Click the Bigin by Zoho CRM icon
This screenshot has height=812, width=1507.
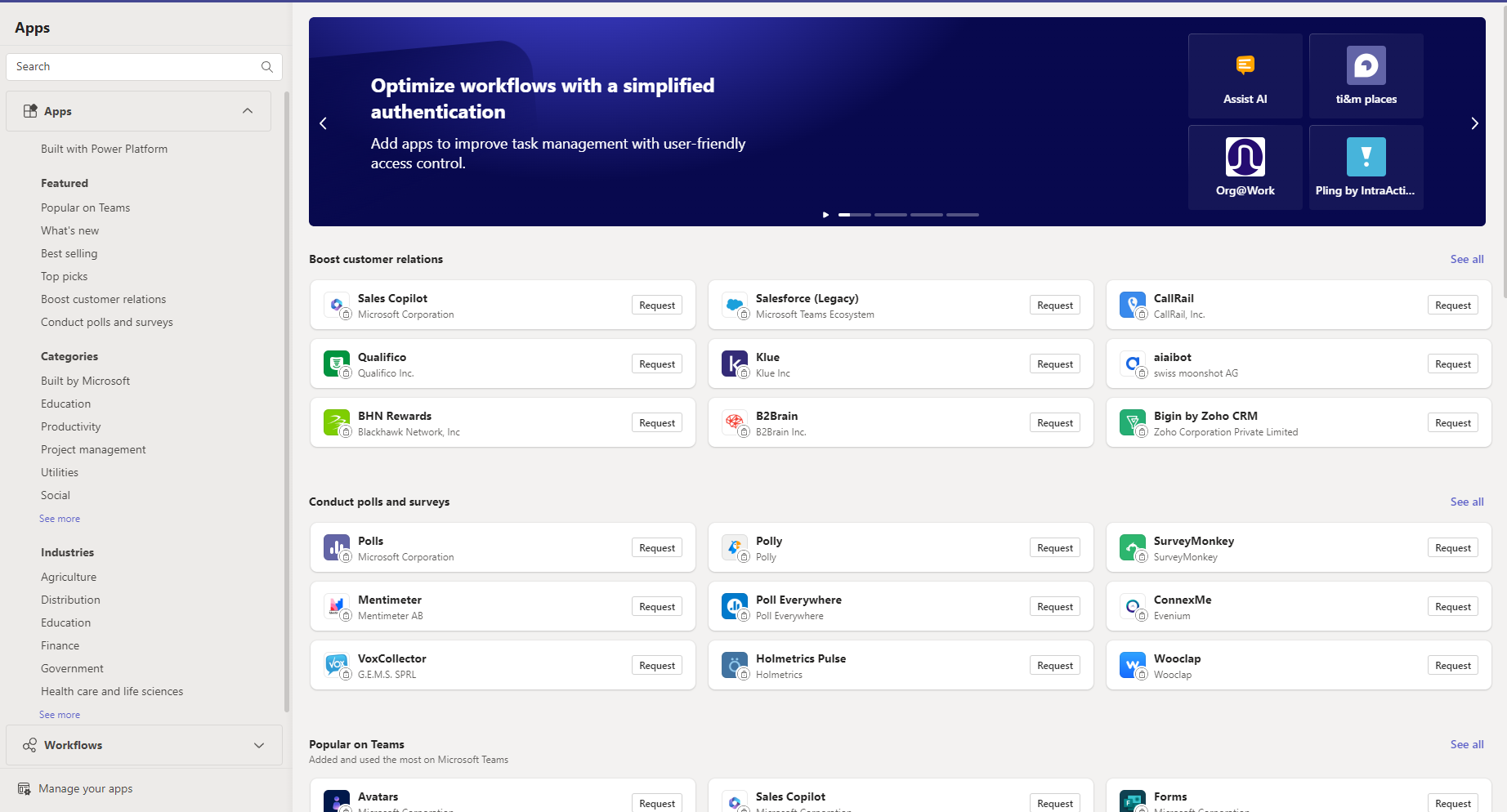(1133, 422)
